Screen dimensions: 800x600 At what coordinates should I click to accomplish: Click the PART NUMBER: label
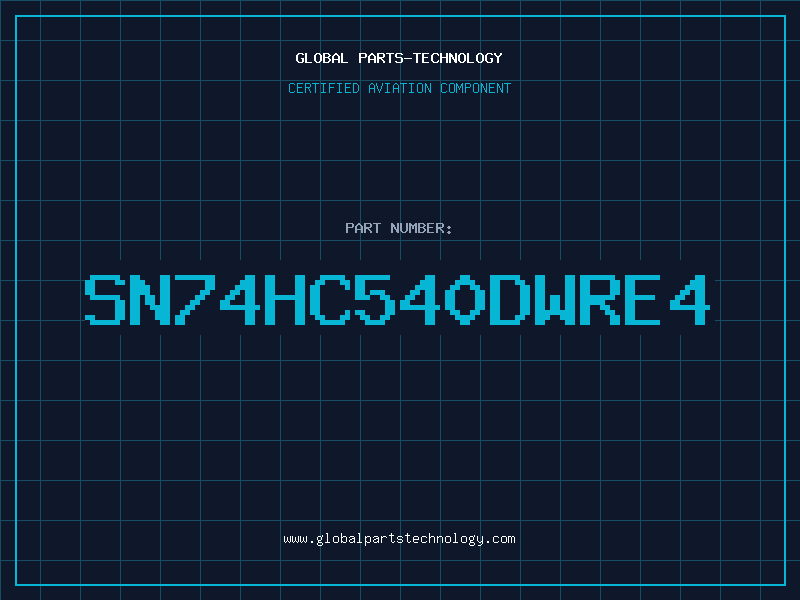[398, 228]
